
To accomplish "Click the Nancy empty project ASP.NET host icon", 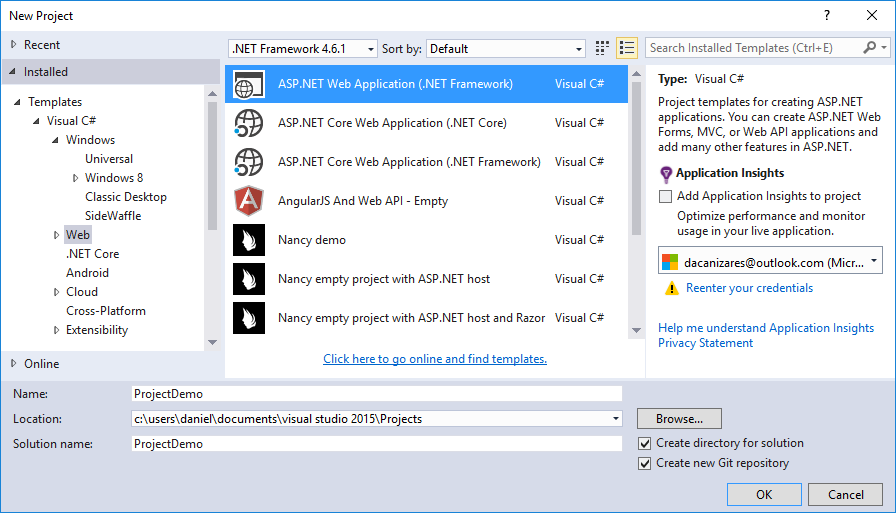I will pyautogui.click(x=249, y=279).
